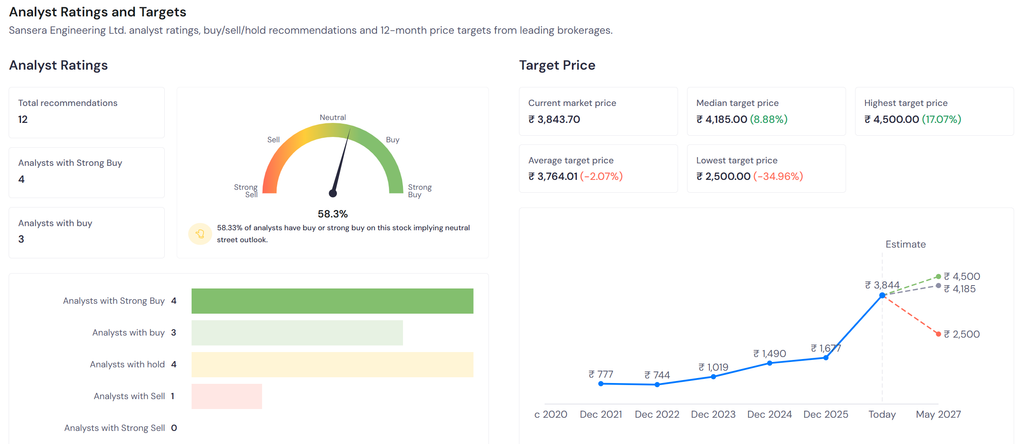Click the Neutral gauge label
Image resolution: width=1024 pixels, height=444 pixels.
332,118
